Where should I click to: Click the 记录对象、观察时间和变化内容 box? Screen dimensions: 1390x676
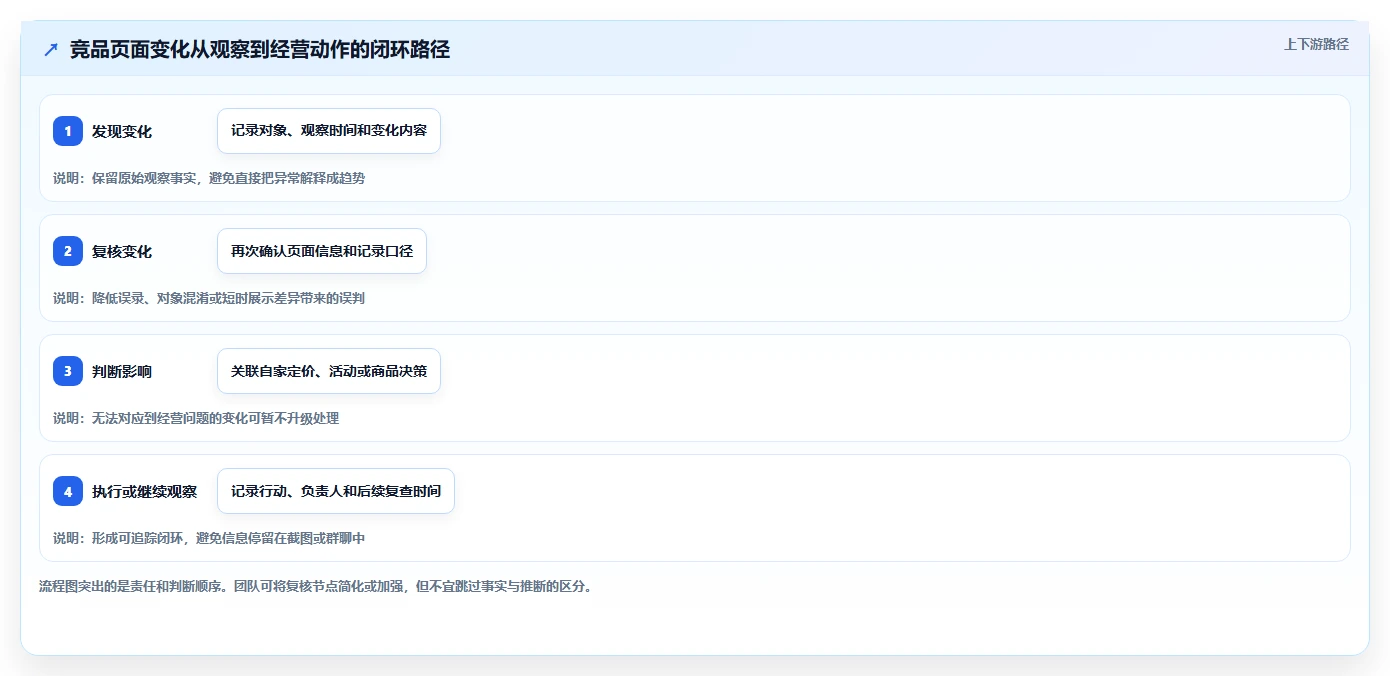329,131
